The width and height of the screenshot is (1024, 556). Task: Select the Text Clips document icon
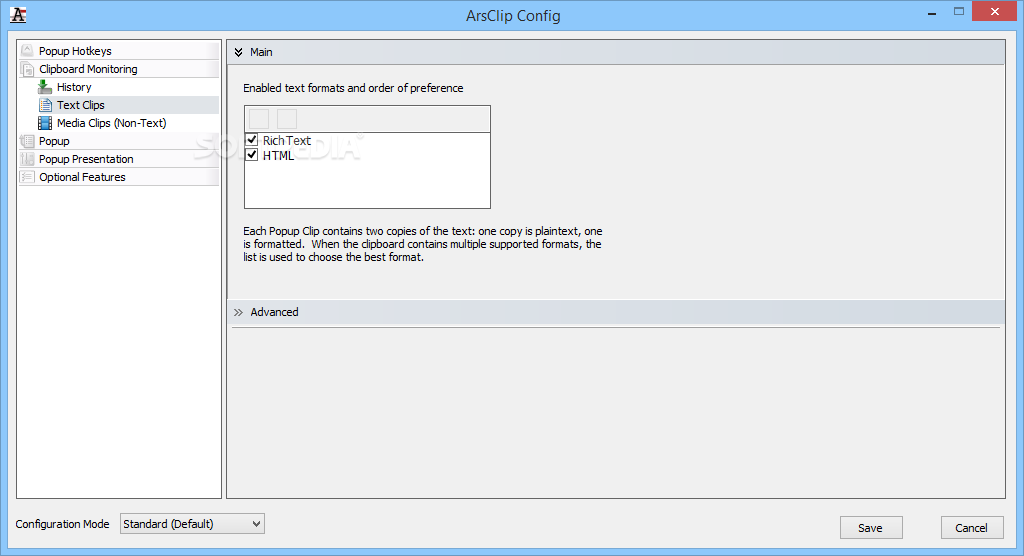[x=45, y=105]
